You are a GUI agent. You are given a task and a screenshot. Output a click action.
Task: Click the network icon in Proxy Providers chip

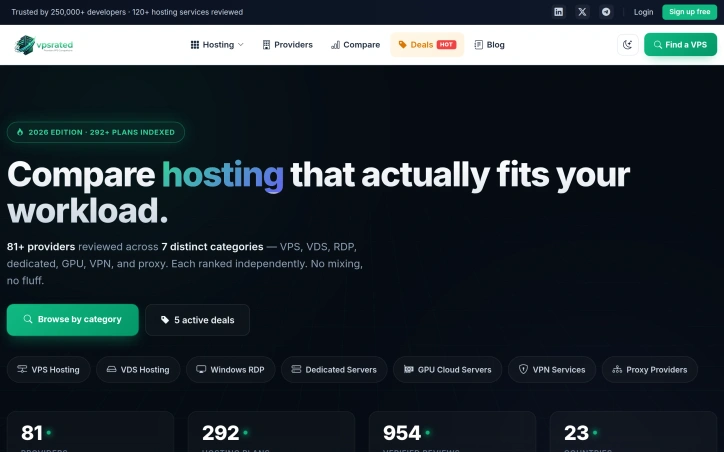coord(617,369)
